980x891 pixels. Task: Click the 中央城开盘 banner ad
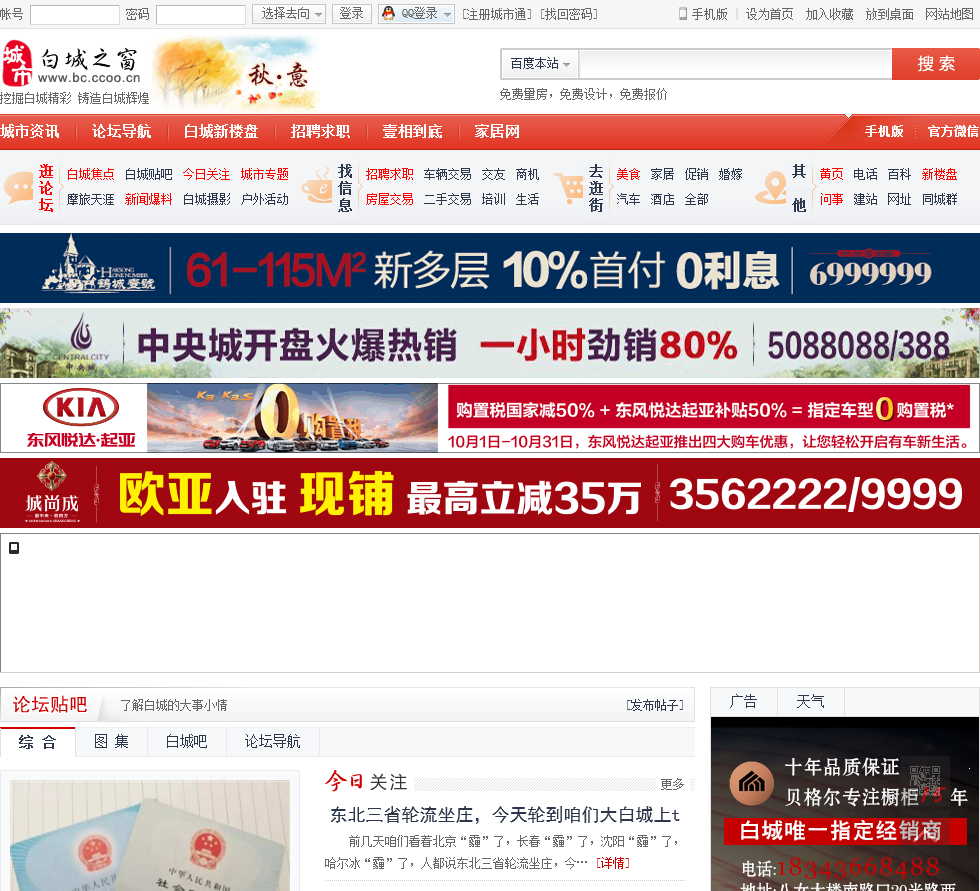pos(490,343)
